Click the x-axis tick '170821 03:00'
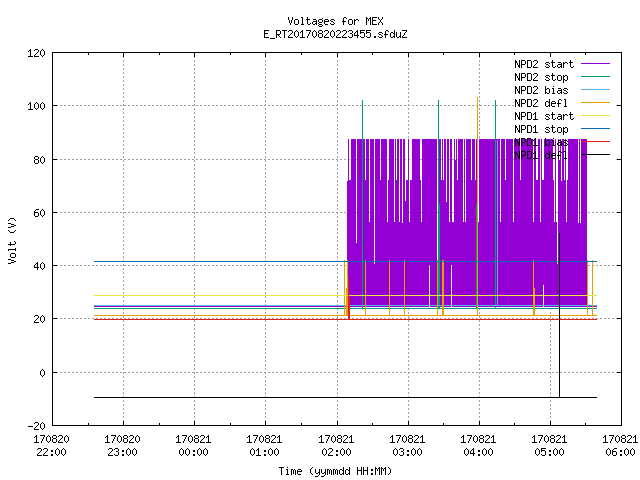The image size is (640, 480). tap(407, 446)
